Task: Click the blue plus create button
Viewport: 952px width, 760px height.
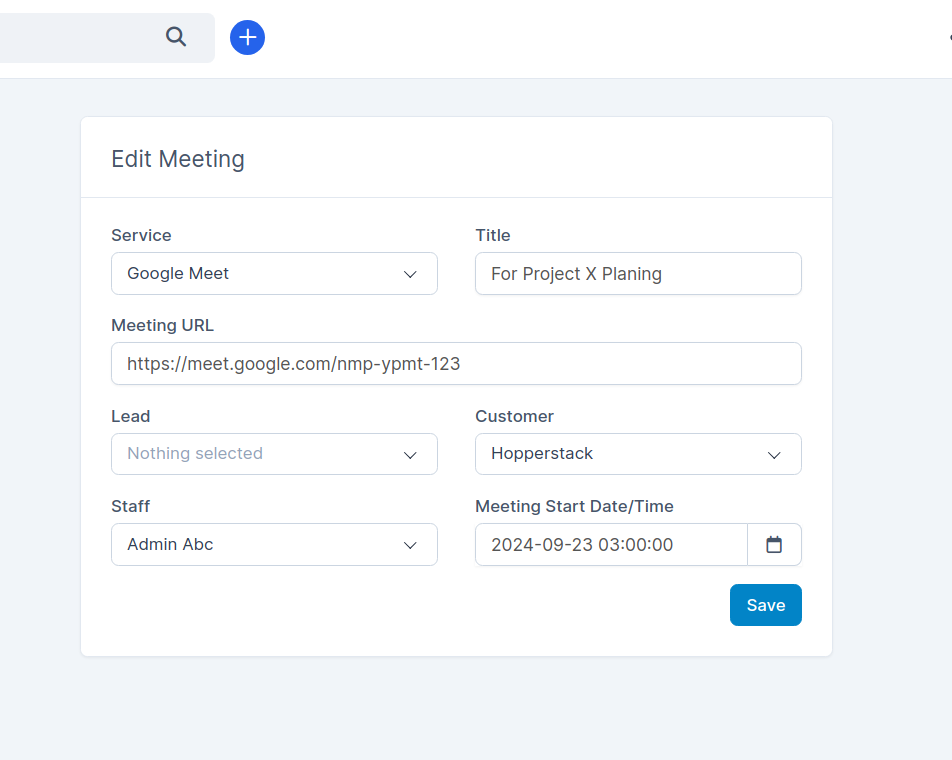Action: 247,37
